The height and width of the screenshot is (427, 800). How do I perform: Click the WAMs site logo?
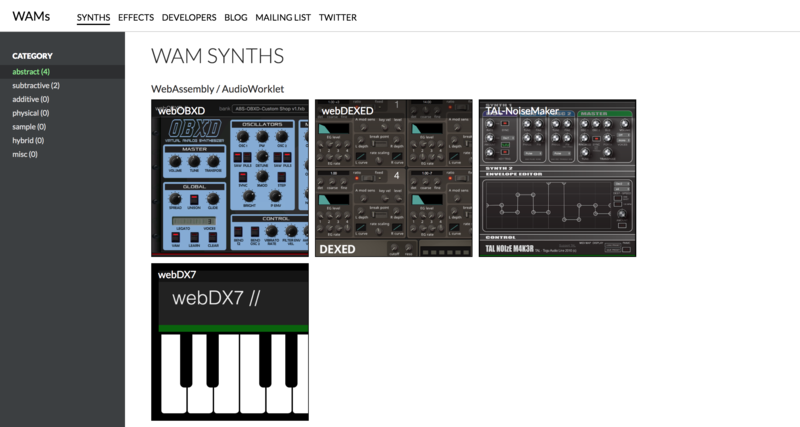click(31, 17)
